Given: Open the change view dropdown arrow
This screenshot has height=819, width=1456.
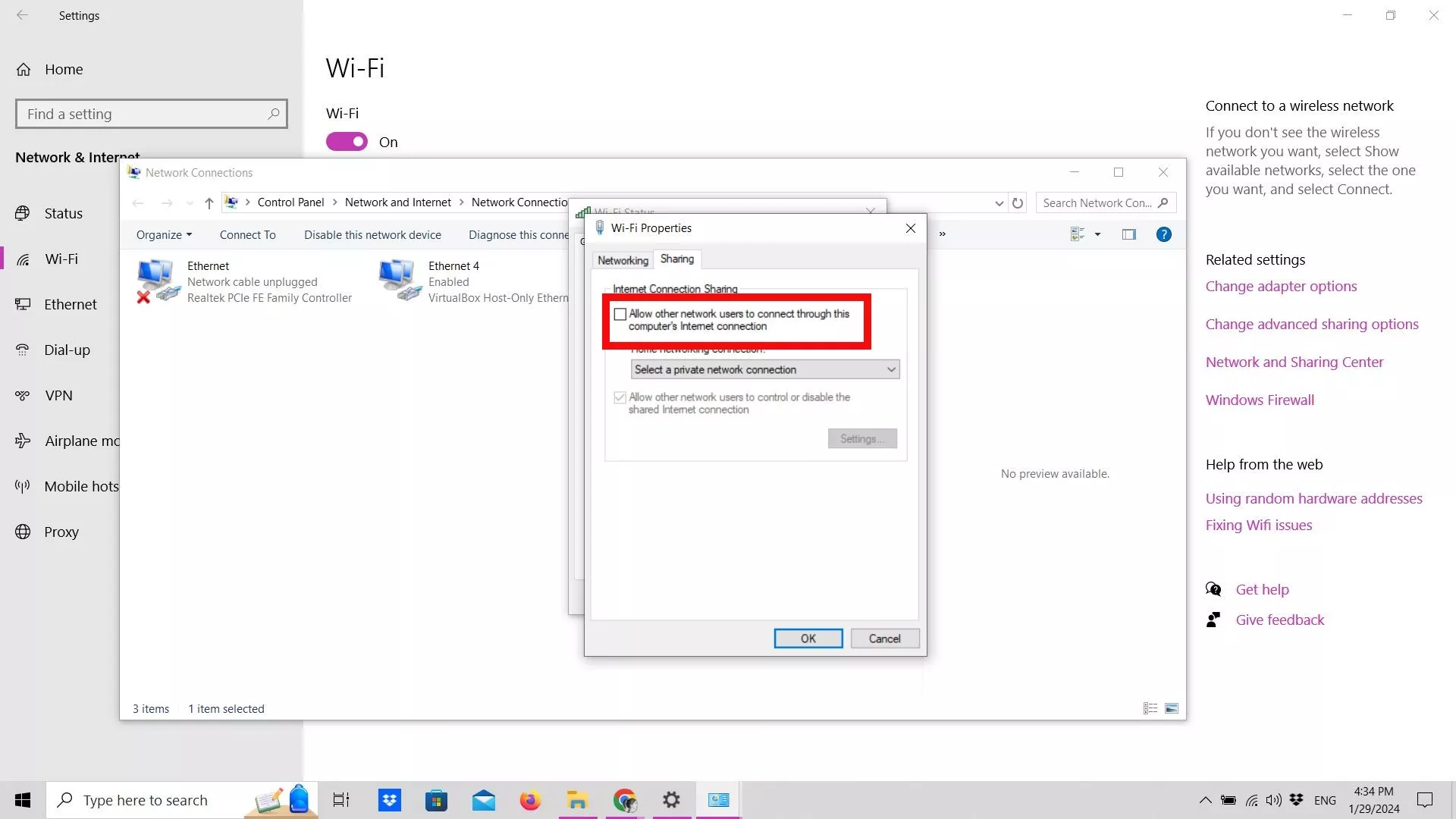Looking at the screenshot, I should tap(1097, 234).
